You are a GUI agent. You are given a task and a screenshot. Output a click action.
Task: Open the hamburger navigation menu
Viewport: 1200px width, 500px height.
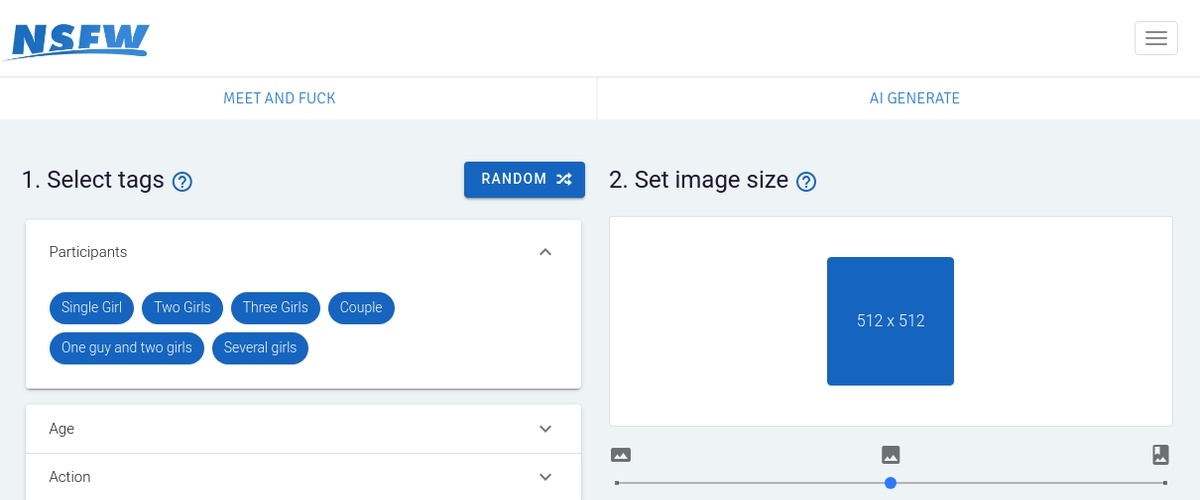pyautogui.click(x=1156, y=38)
